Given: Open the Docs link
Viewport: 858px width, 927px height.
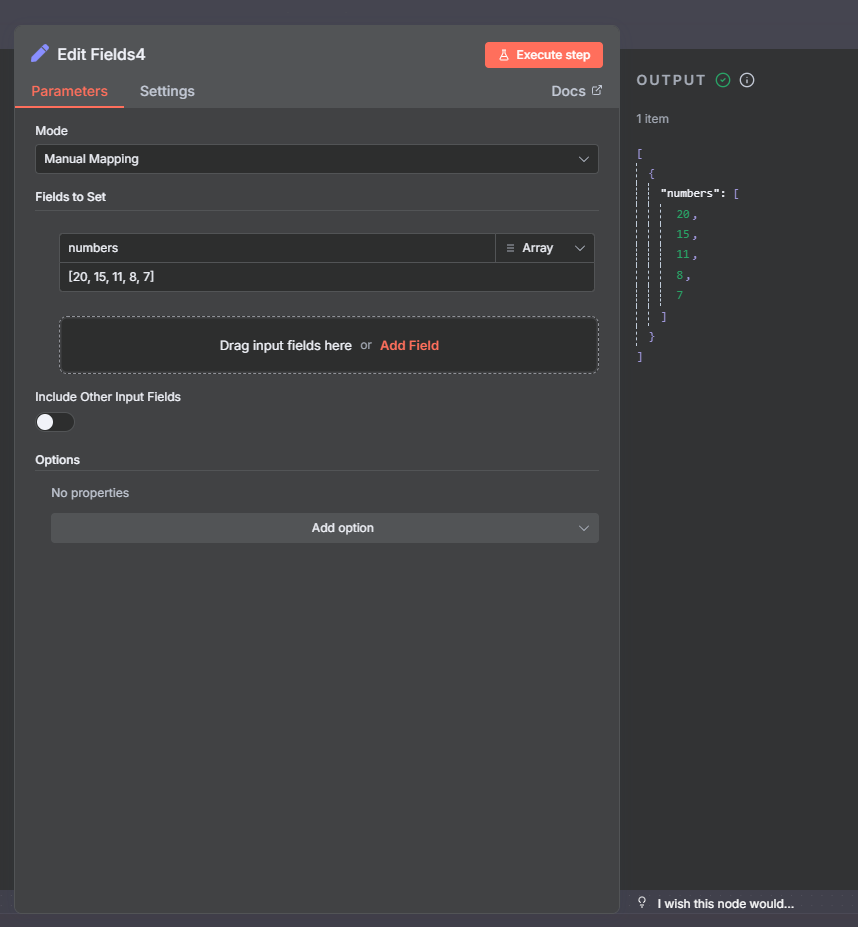Looking at the screenshot, I should pyautogui.click(x=569, y=91).
